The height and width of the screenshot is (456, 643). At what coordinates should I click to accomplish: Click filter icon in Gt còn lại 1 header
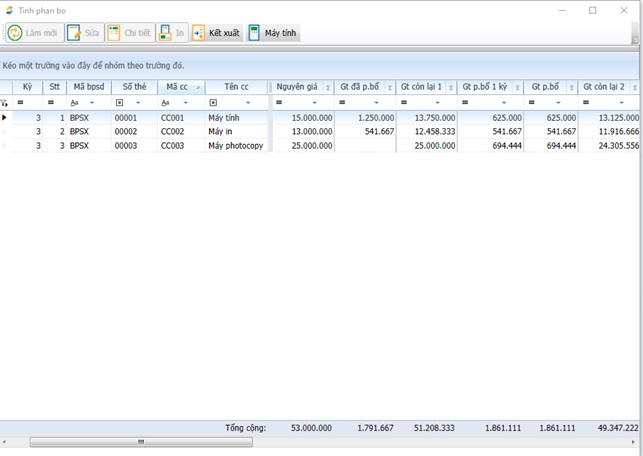[450, 88]
